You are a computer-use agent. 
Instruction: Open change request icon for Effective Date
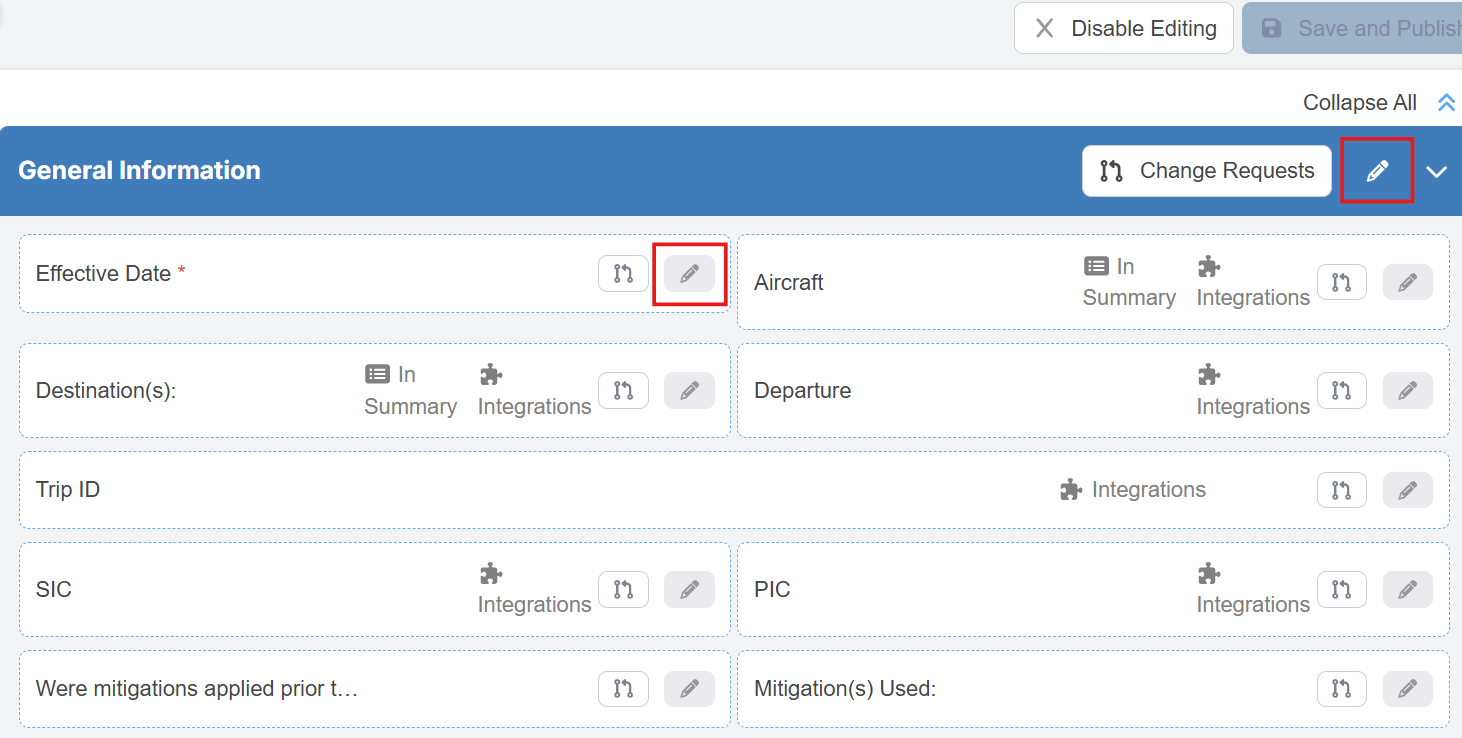click(x=623, y=274)
